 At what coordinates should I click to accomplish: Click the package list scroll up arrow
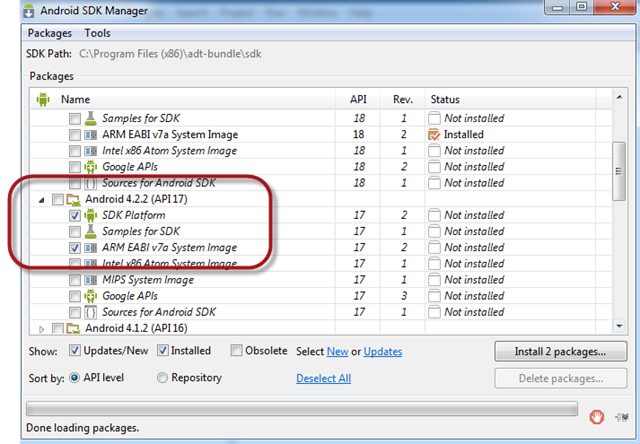coord(620,97)
